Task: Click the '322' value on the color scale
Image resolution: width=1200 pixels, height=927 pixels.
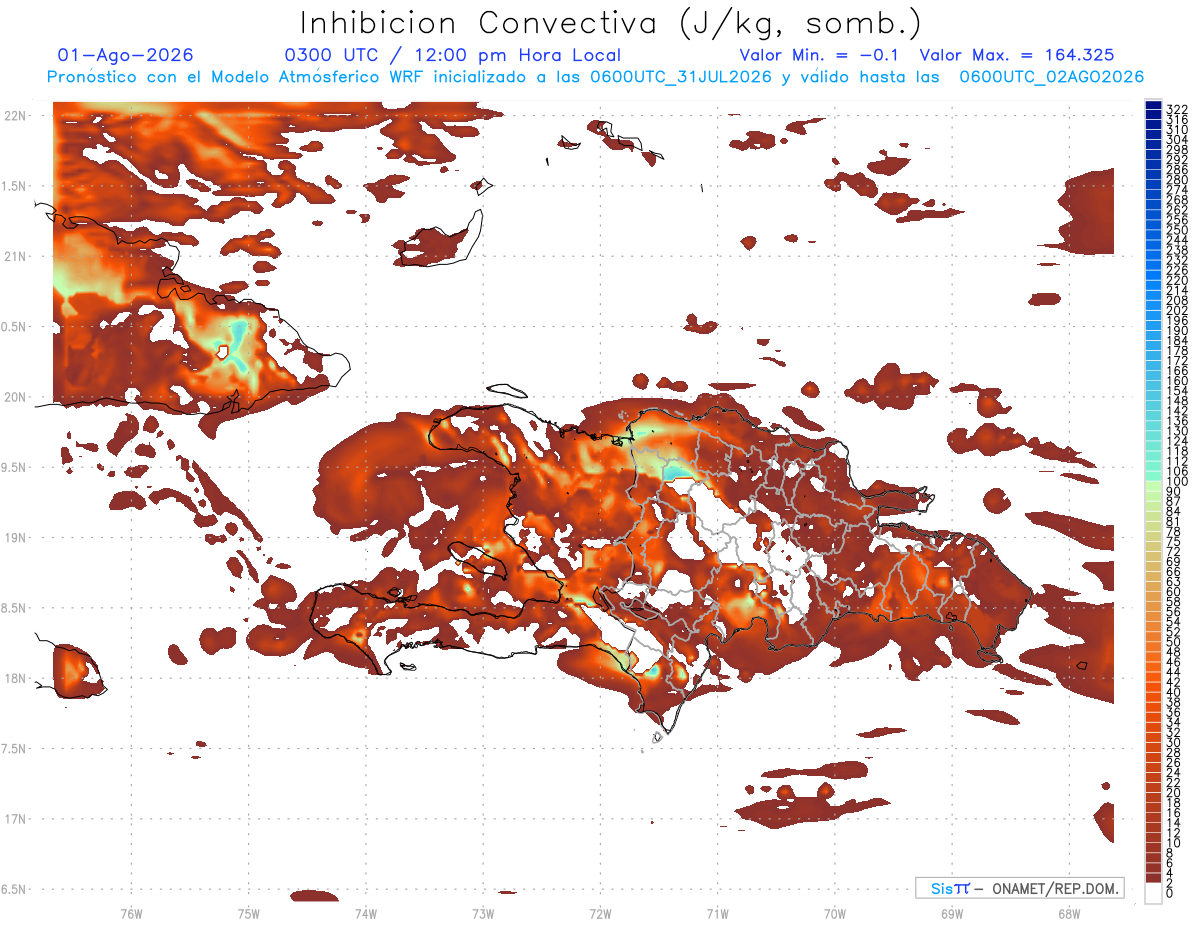Action: 1176,108
